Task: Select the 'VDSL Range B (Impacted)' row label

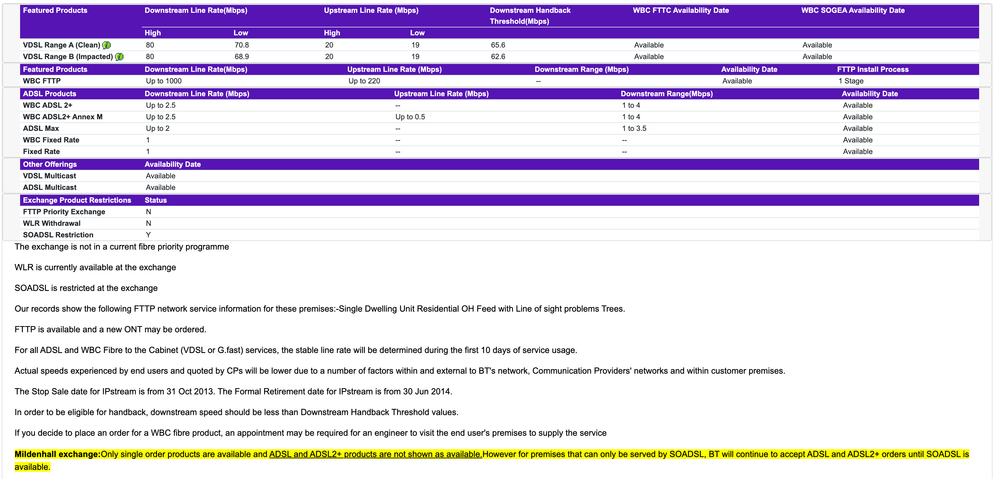Action: pos(68,57)
